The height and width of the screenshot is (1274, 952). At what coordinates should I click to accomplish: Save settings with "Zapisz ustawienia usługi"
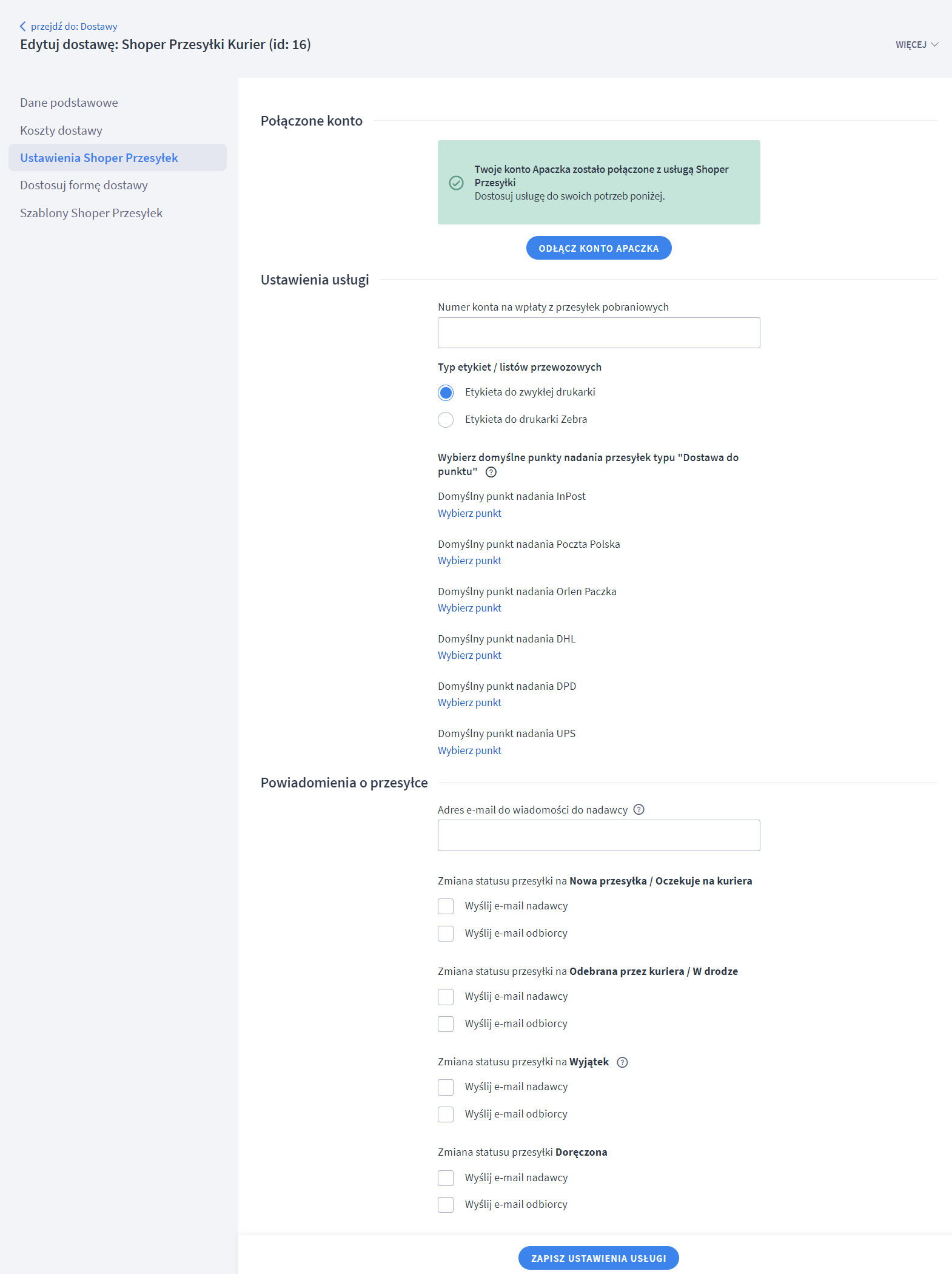click(598, 1258)
